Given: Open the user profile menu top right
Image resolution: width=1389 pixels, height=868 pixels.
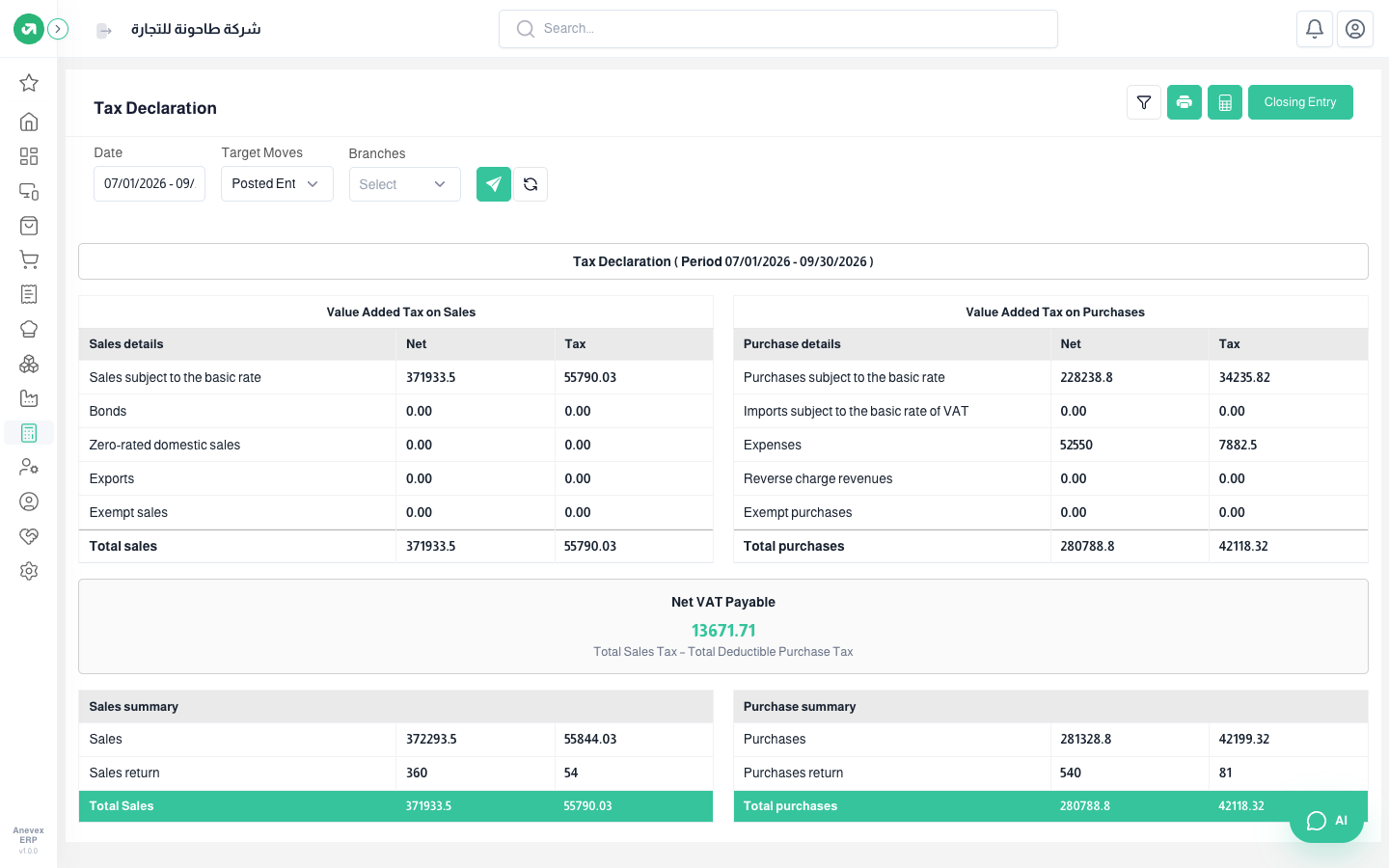Looking at the screenshot, I should [1355, 29].
